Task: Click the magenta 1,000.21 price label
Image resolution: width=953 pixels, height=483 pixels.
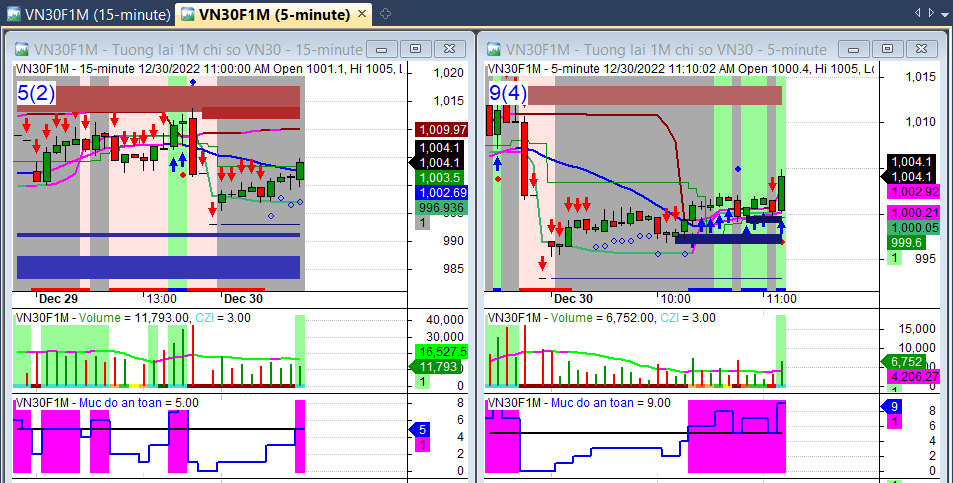Action: pyautogui.click(x=914, y=213)
